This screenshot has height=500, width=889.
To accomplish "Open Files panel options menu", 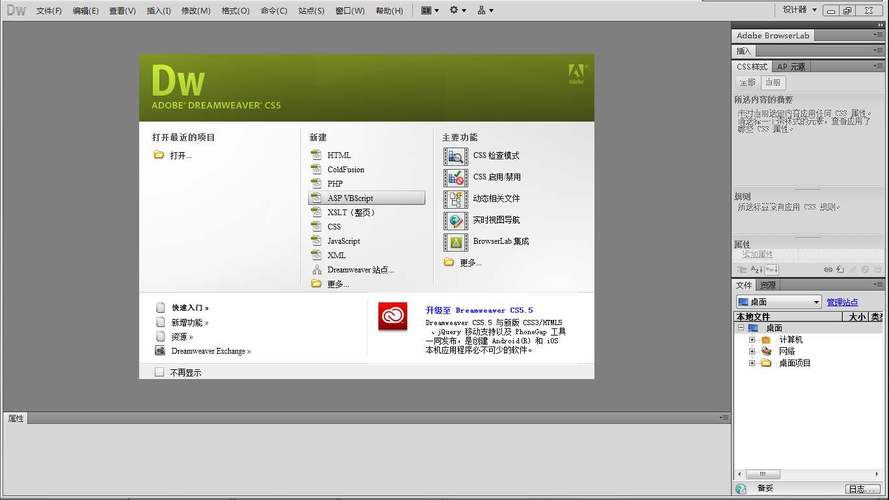I will [877, 285].
